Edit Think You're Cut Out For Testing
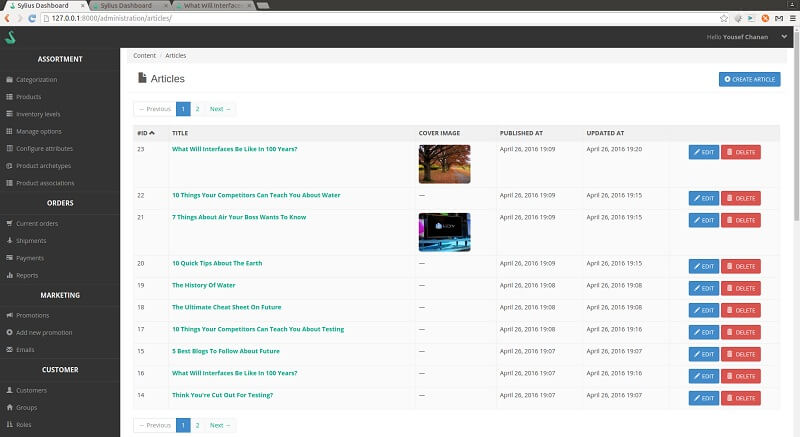 (x=704, y=398)
